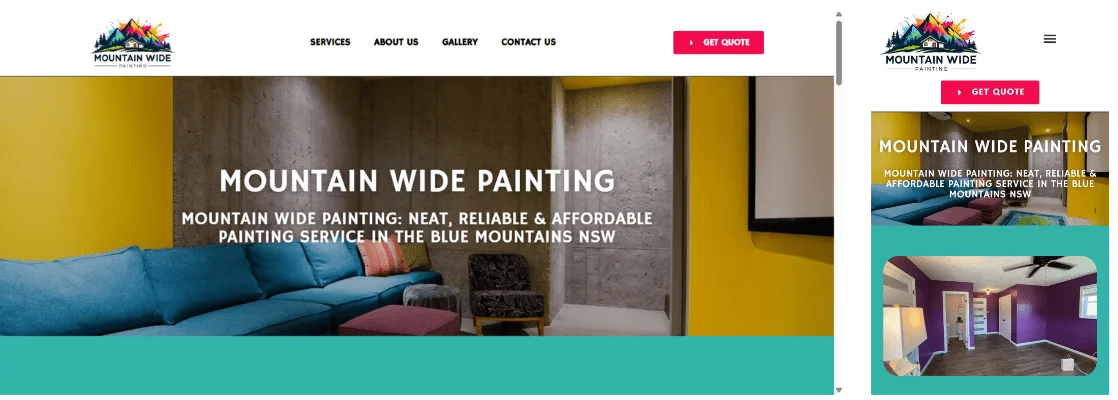Click the mobile preview hero tagline text
The height and width of the screenshot is (400, 1118).
pos(990,183)
